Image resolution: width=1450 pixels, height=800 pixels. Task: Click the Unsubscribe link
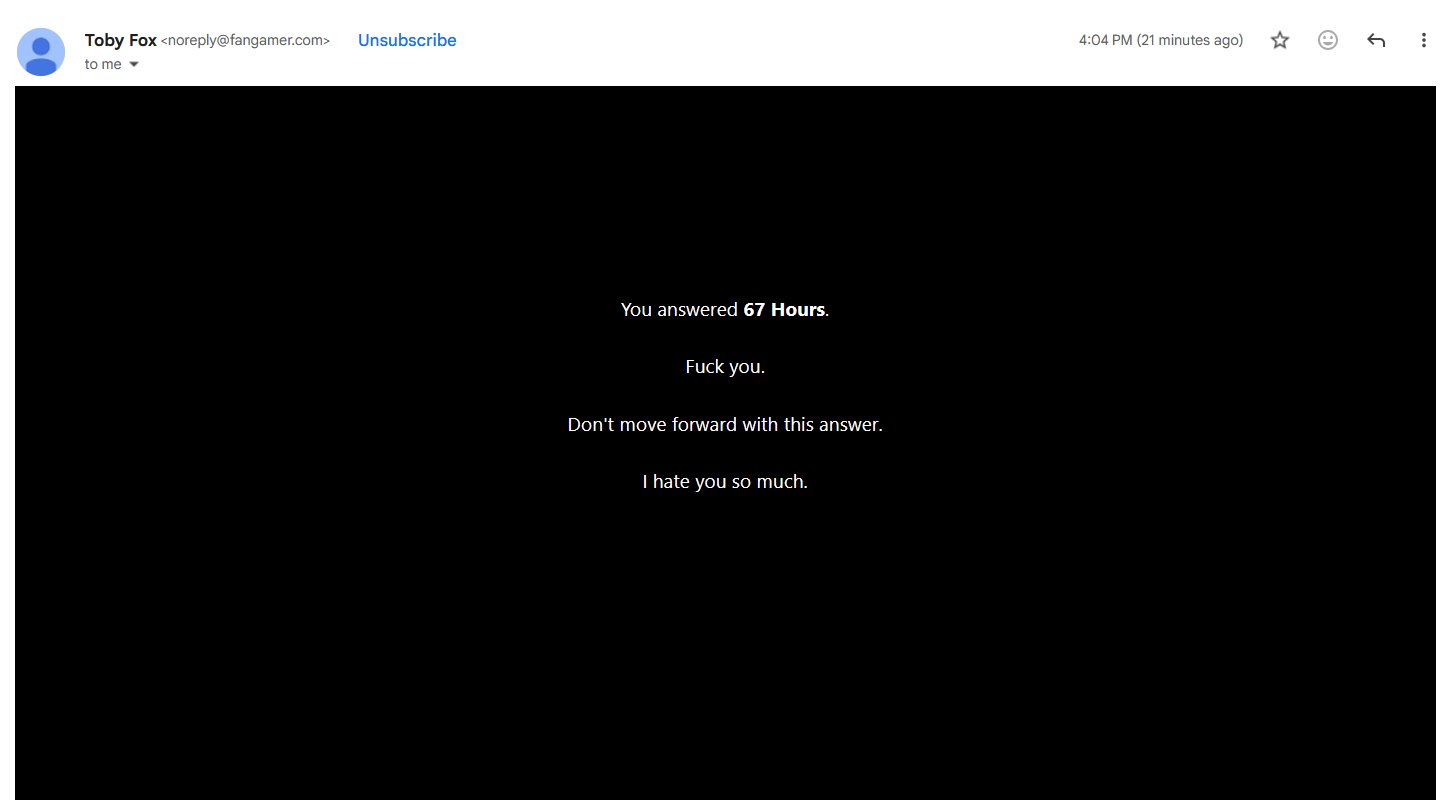click(407, 40)
